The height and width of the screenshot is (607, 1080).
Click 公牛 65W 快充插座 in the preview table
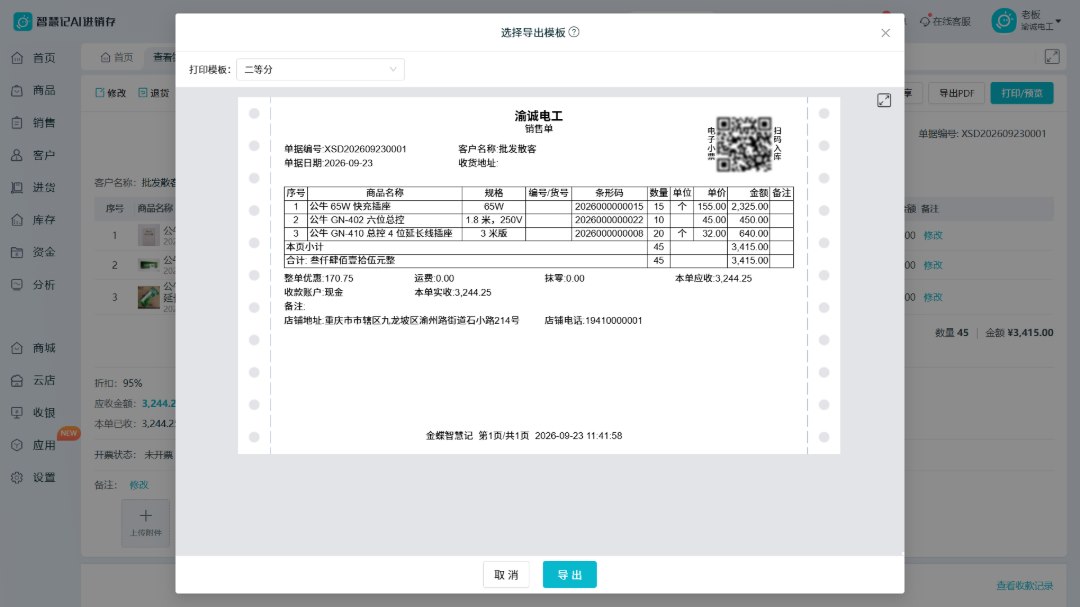350,206
